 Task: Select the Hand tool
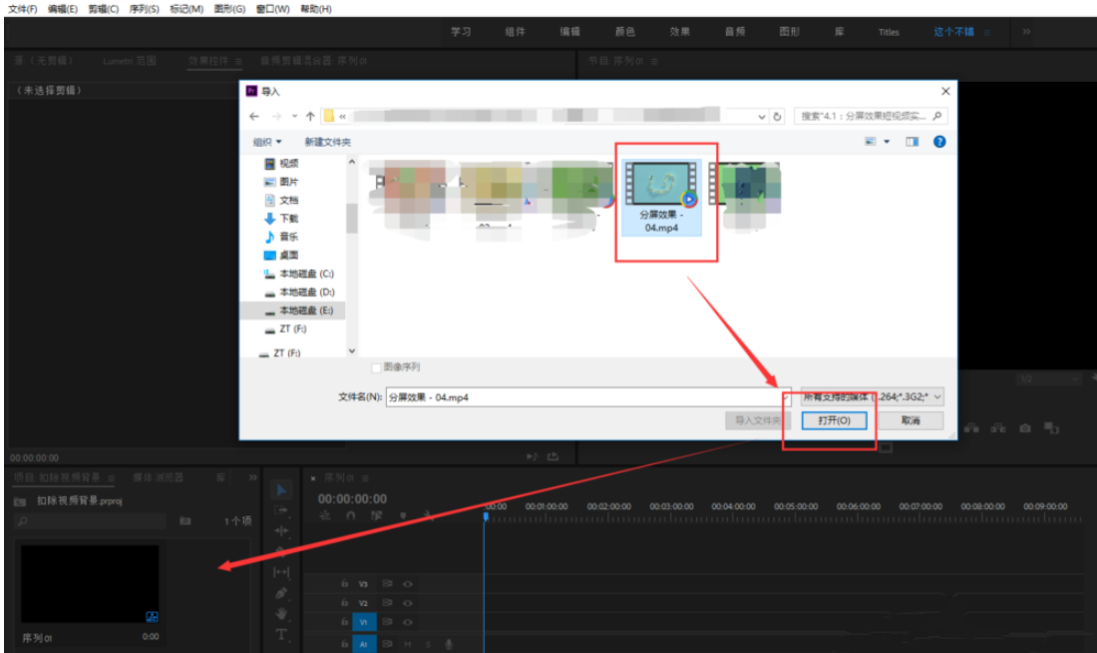pyautogui.click(x=281, y=614)
